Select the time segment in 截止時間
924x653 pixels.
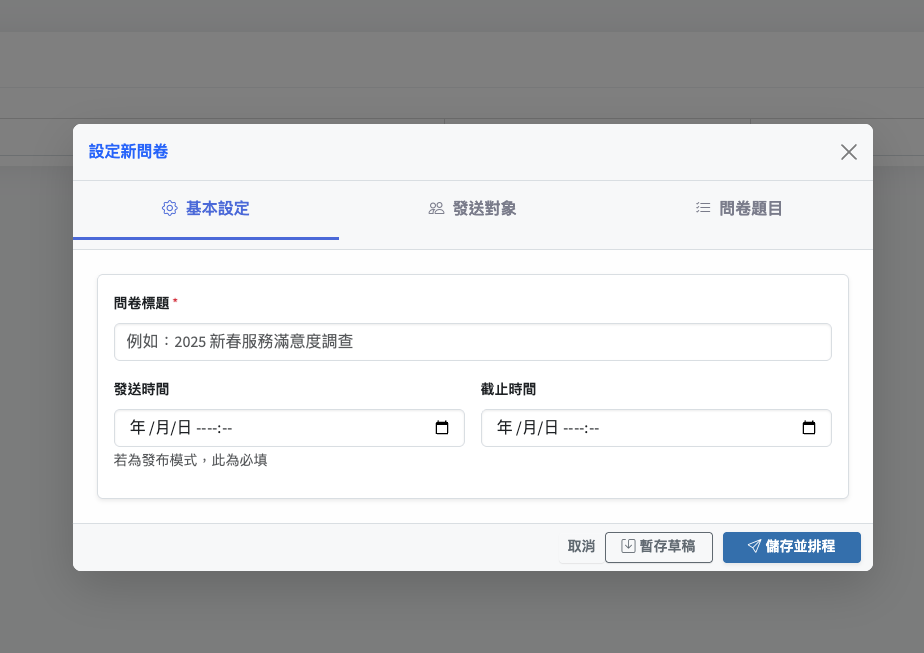point(581,428)
